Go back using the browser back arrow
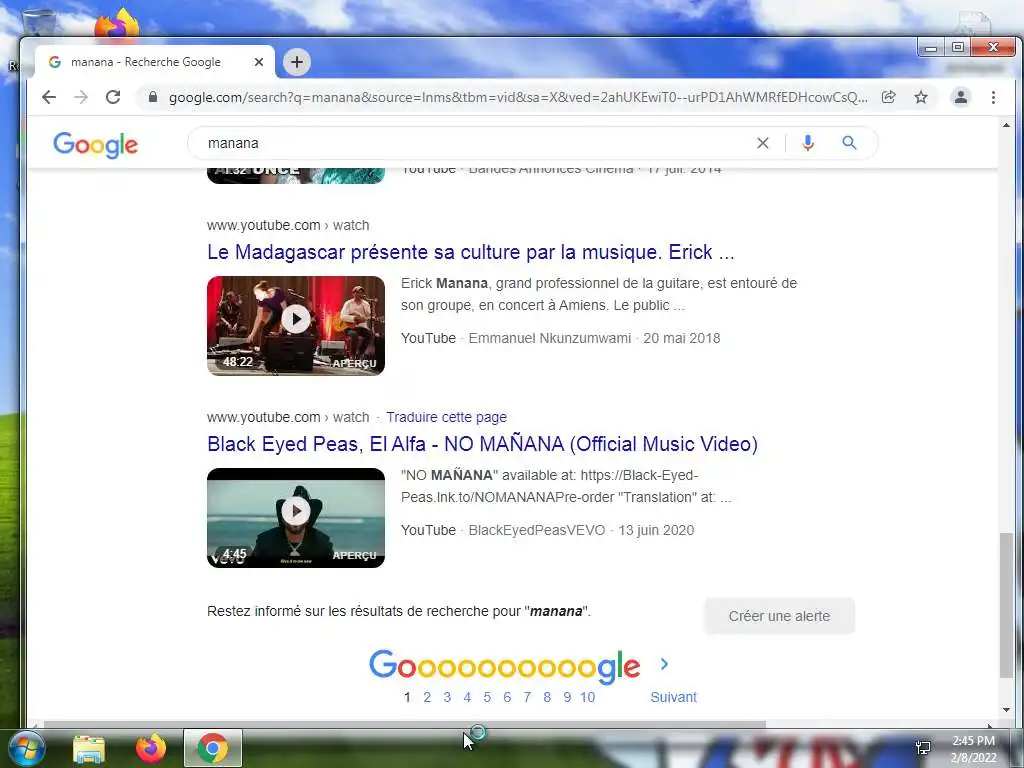Viewport: 1024px width, 768px height. [49, 97]
